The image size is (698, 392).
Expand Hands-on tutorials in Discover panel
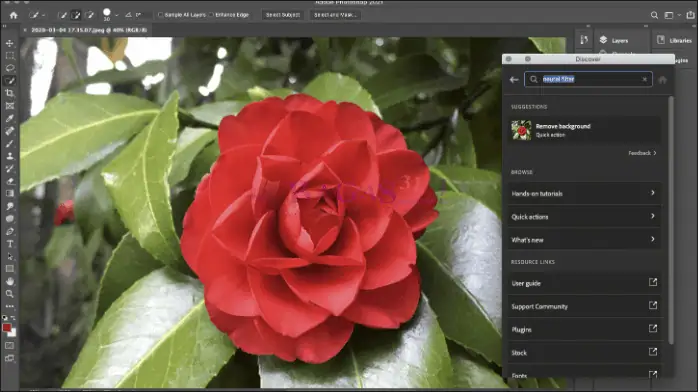[584, 194]
